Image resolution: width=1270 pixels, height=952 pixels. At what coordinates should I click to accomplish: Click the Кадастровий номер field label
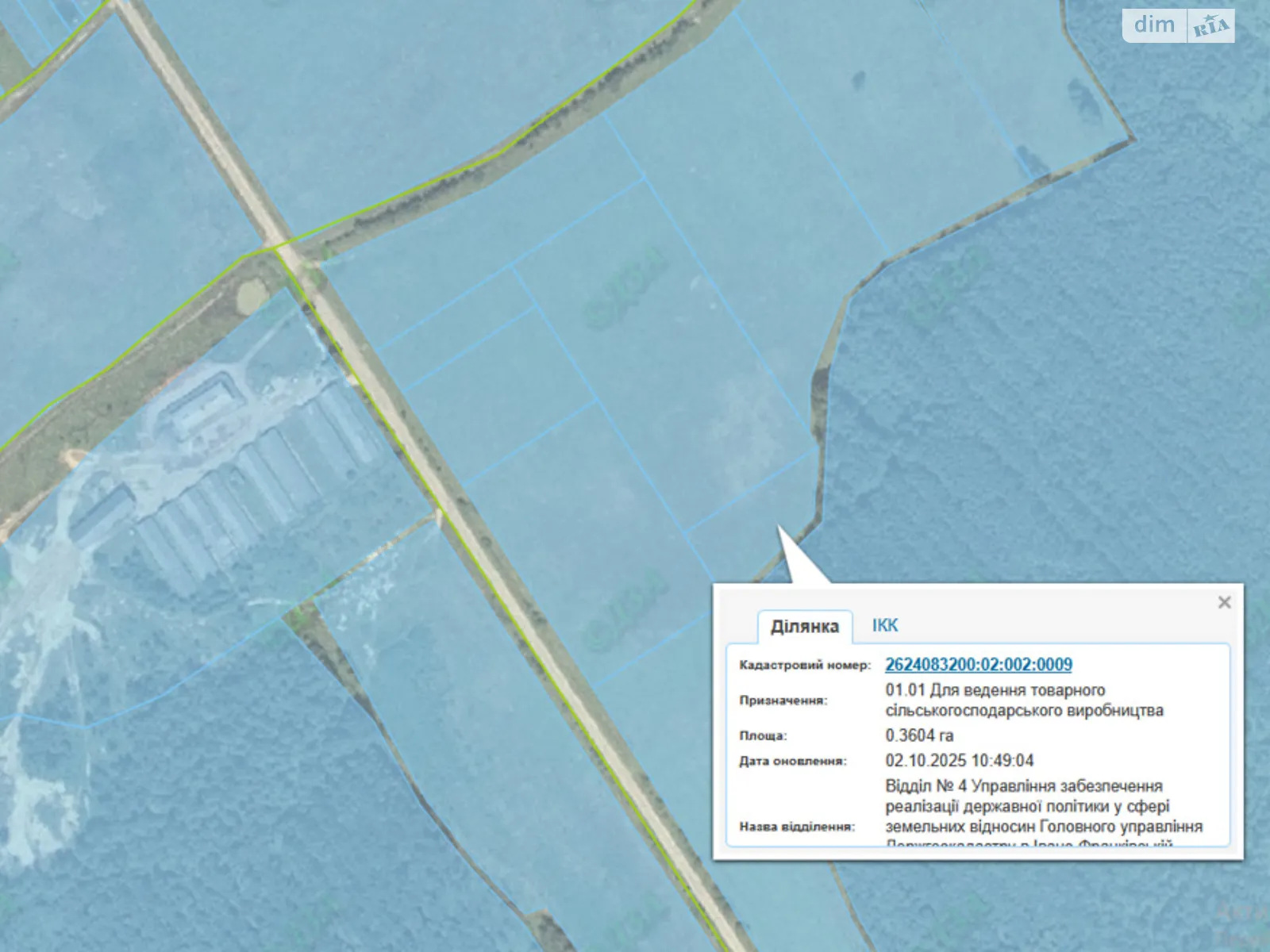tap(804, 666)
